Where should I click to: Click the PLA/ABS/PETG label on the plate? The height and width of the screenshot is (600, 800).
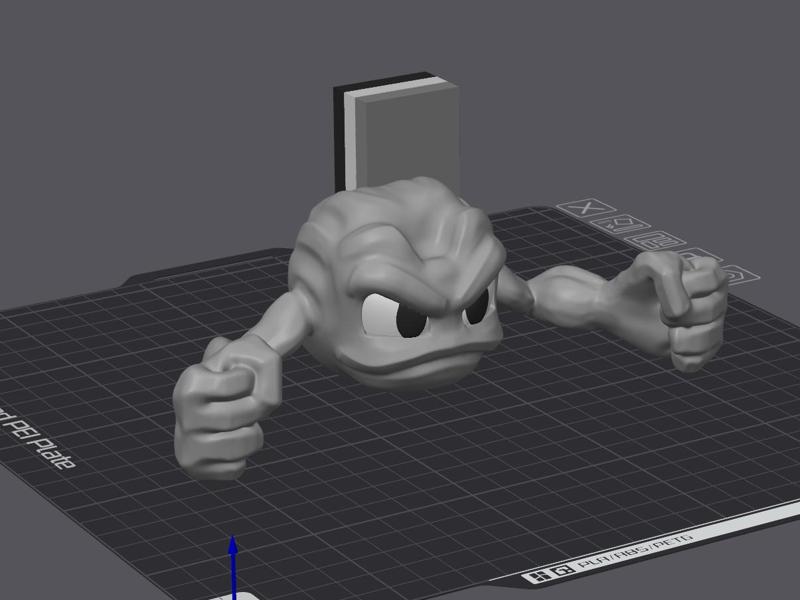point(636,552)
